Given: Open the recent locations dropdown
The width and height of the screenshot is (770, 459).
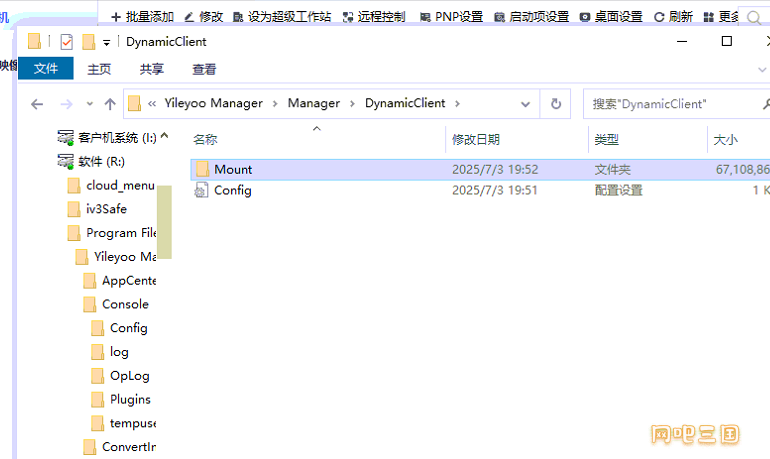Looking at the screenshot, I should 89,104.
